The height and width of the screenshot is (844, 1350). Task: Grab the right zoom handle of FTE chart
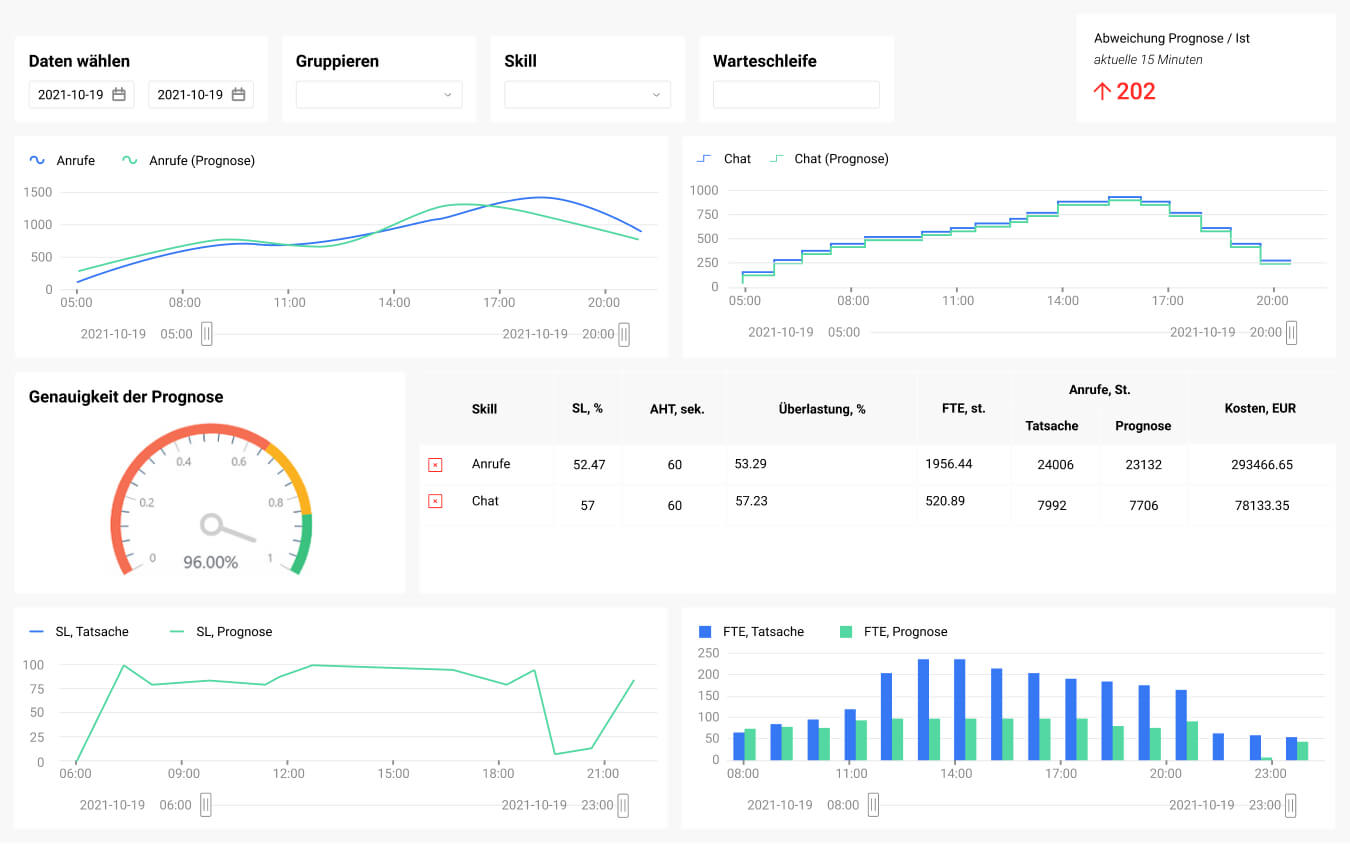[1291, 805]
